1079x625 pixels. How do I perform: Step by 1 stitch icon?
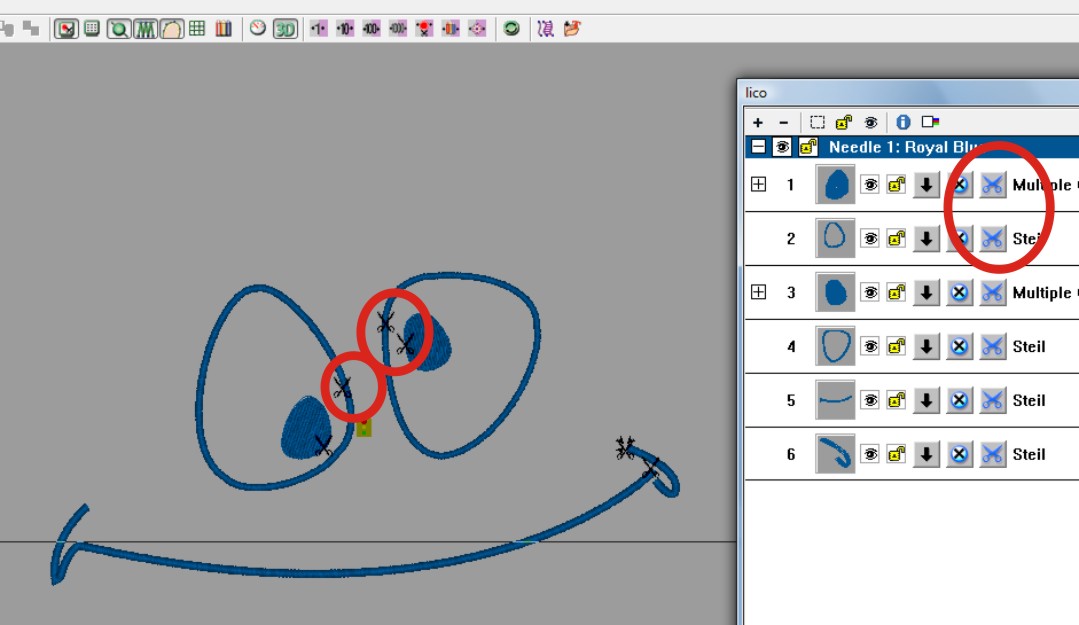click(x=318, y=29)
